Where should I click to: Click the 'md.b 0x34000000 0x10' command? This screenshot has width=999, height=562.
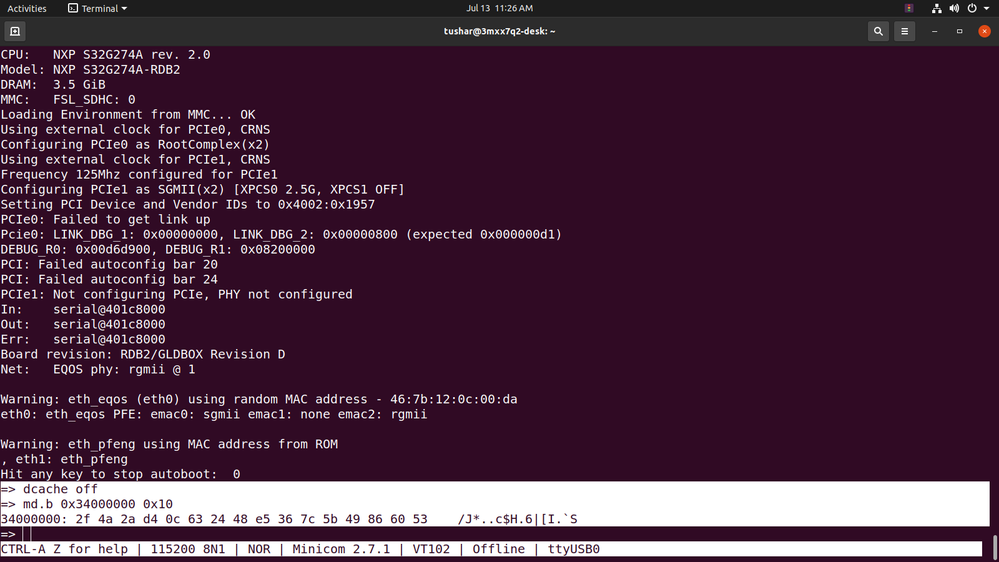pyautogui.click(x=87, y=504)
